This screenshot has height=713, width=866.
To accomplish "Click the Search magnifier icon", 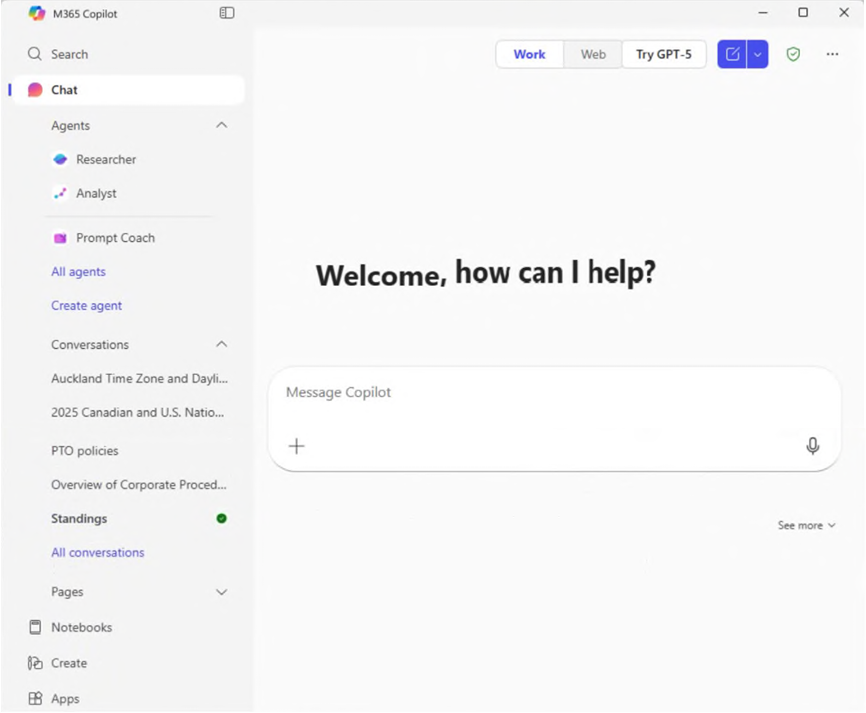I will 34,54.
